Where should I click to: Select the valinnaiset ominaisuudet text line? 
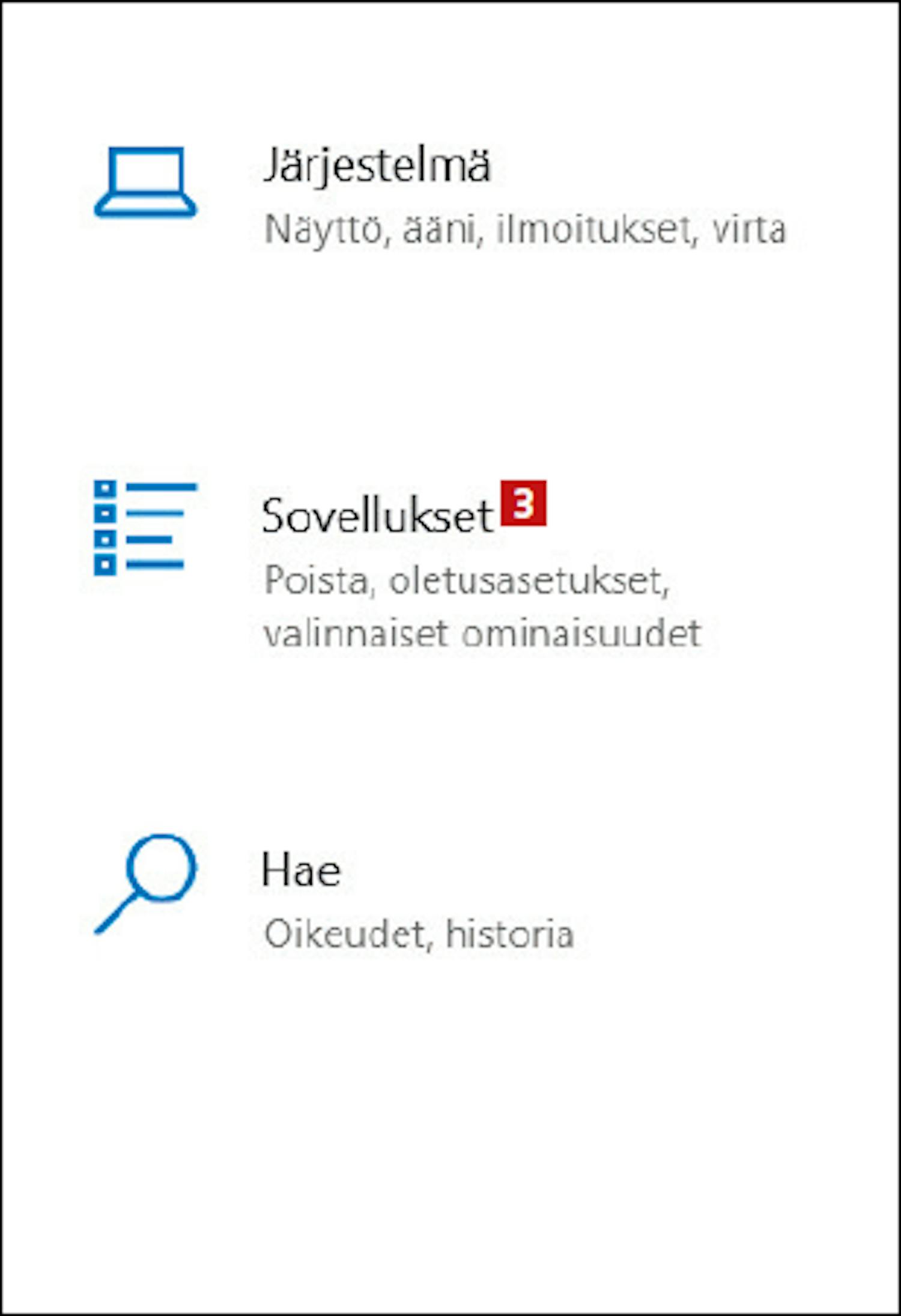pos(482,633)
